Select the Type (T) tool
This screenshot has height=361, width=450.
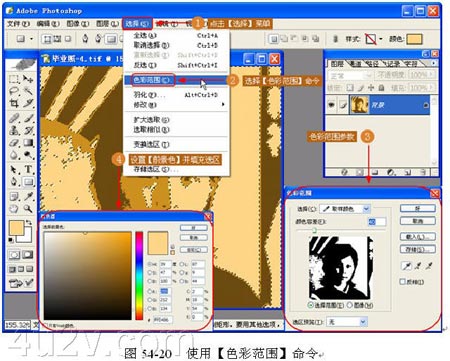29,169
